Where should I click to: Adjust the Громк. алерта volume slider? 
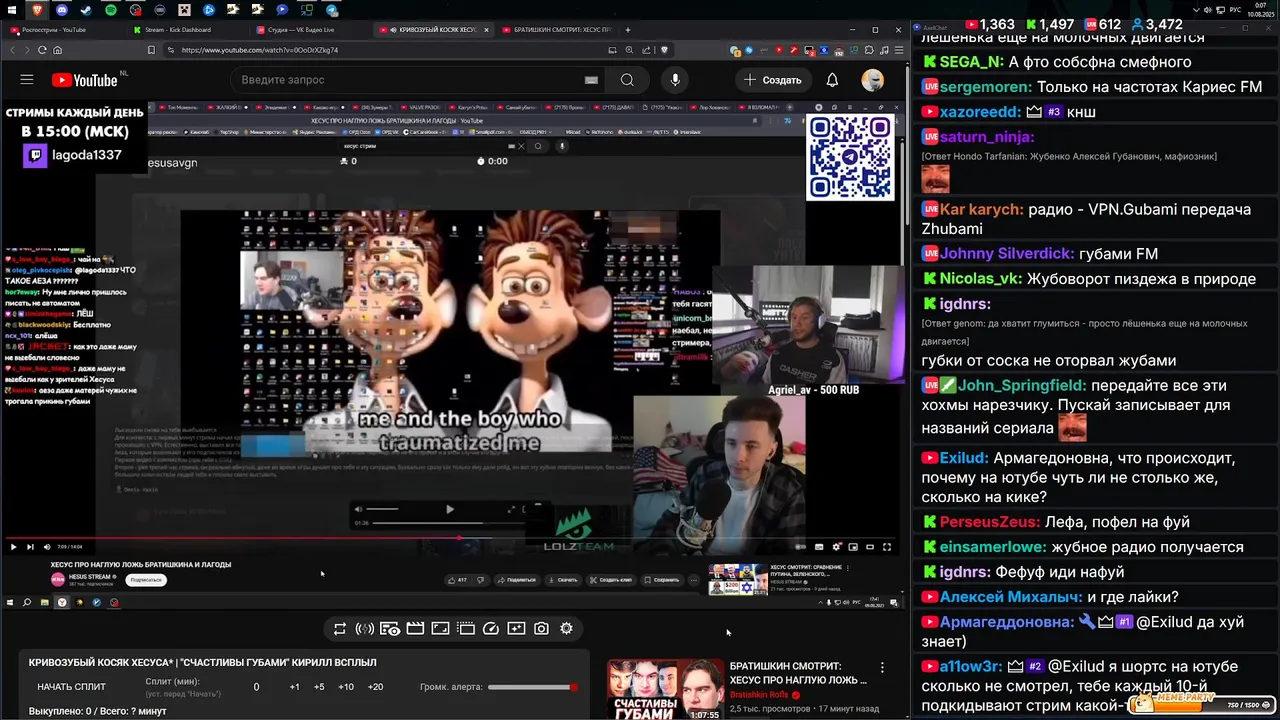533,687
